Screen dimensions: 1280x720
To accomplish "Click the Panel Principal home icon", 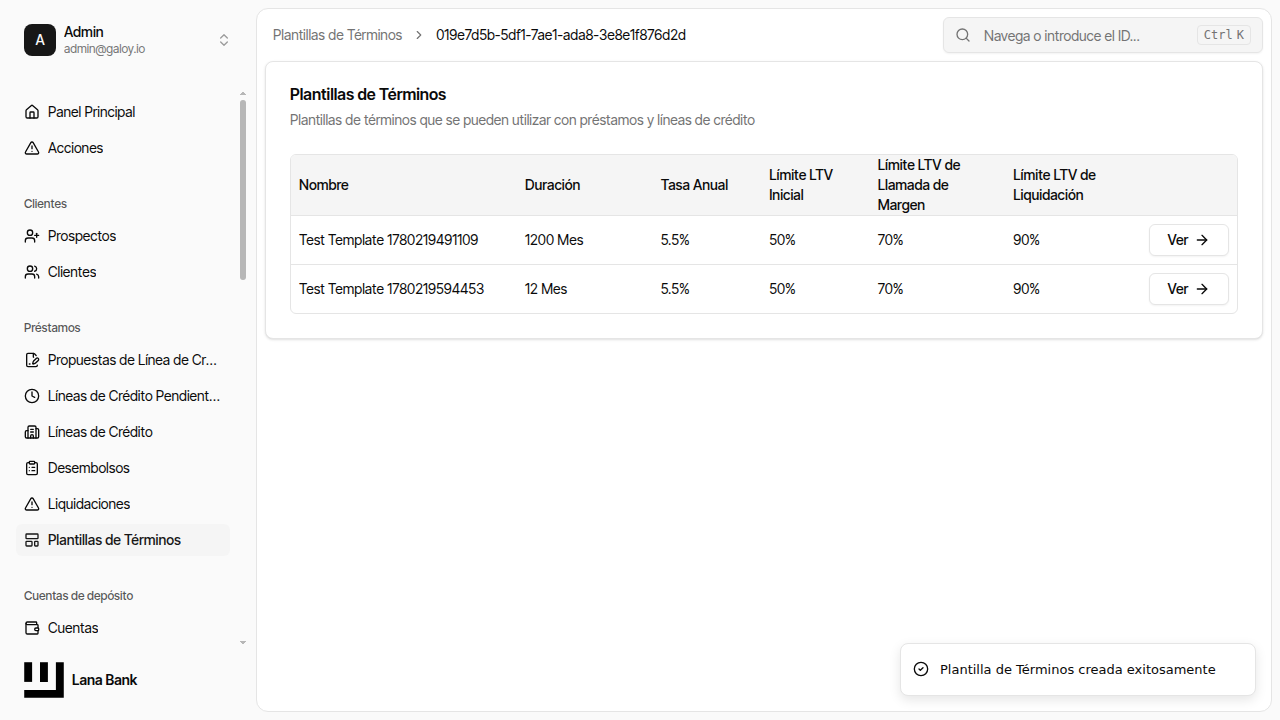I will click(32, 112).
